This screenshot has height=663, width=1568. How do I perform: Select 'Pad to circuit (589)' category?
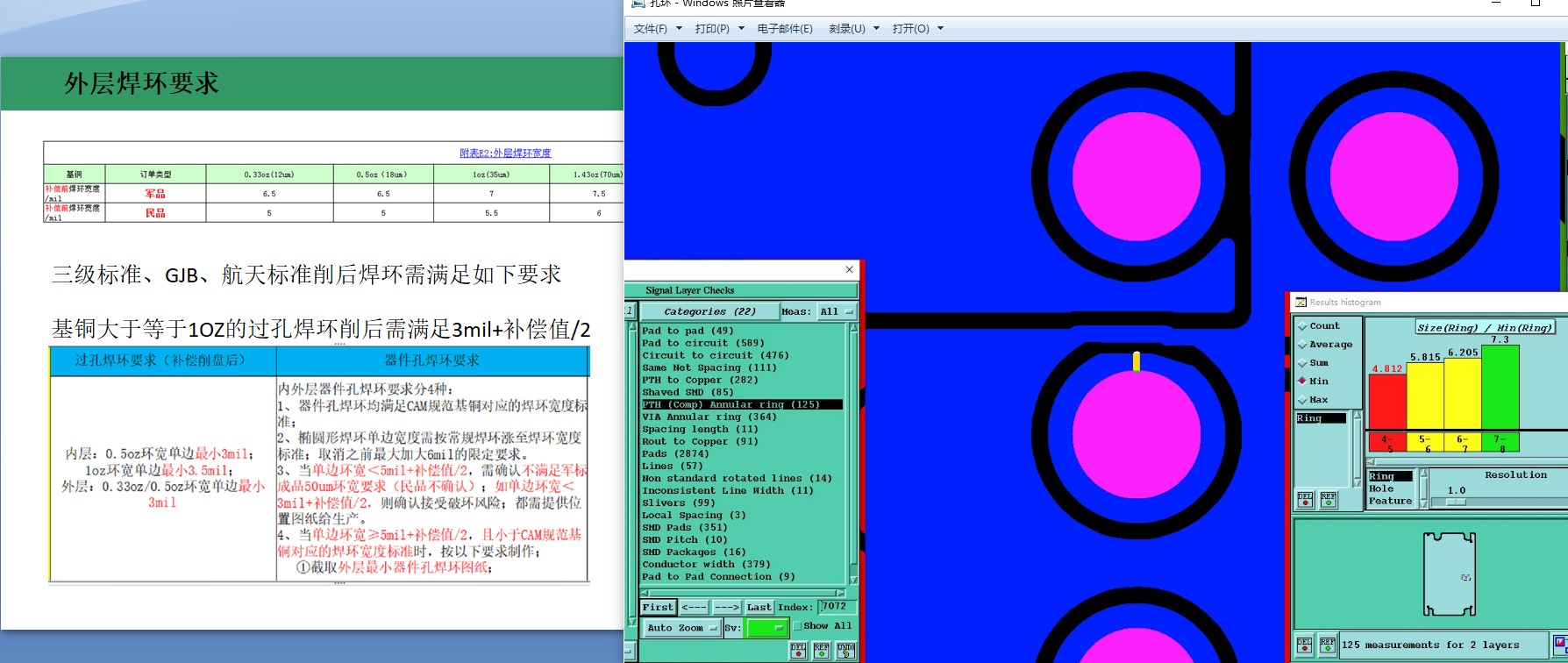[x=703, y=343]
